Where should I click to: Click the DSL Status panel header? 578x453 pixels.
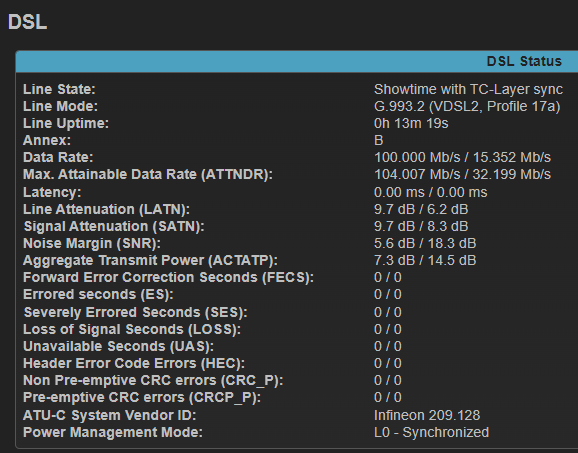click(x=297, y=61)
